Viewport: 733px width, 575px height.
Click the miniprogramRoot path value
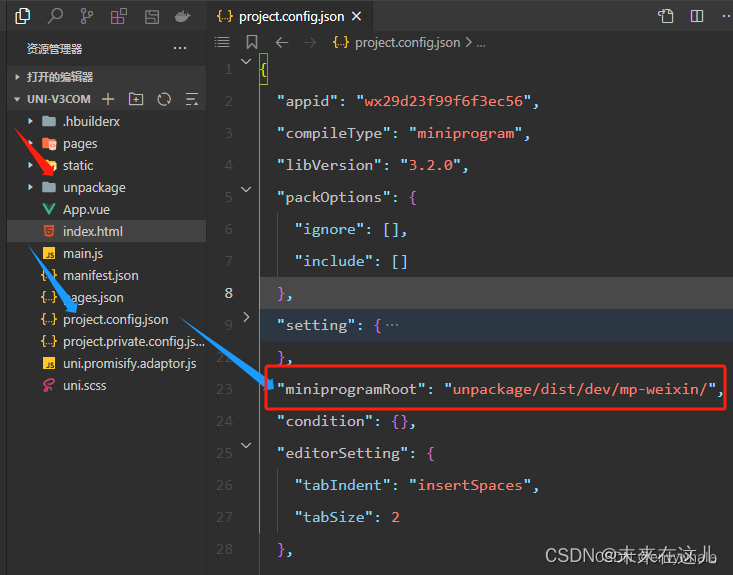580,389
